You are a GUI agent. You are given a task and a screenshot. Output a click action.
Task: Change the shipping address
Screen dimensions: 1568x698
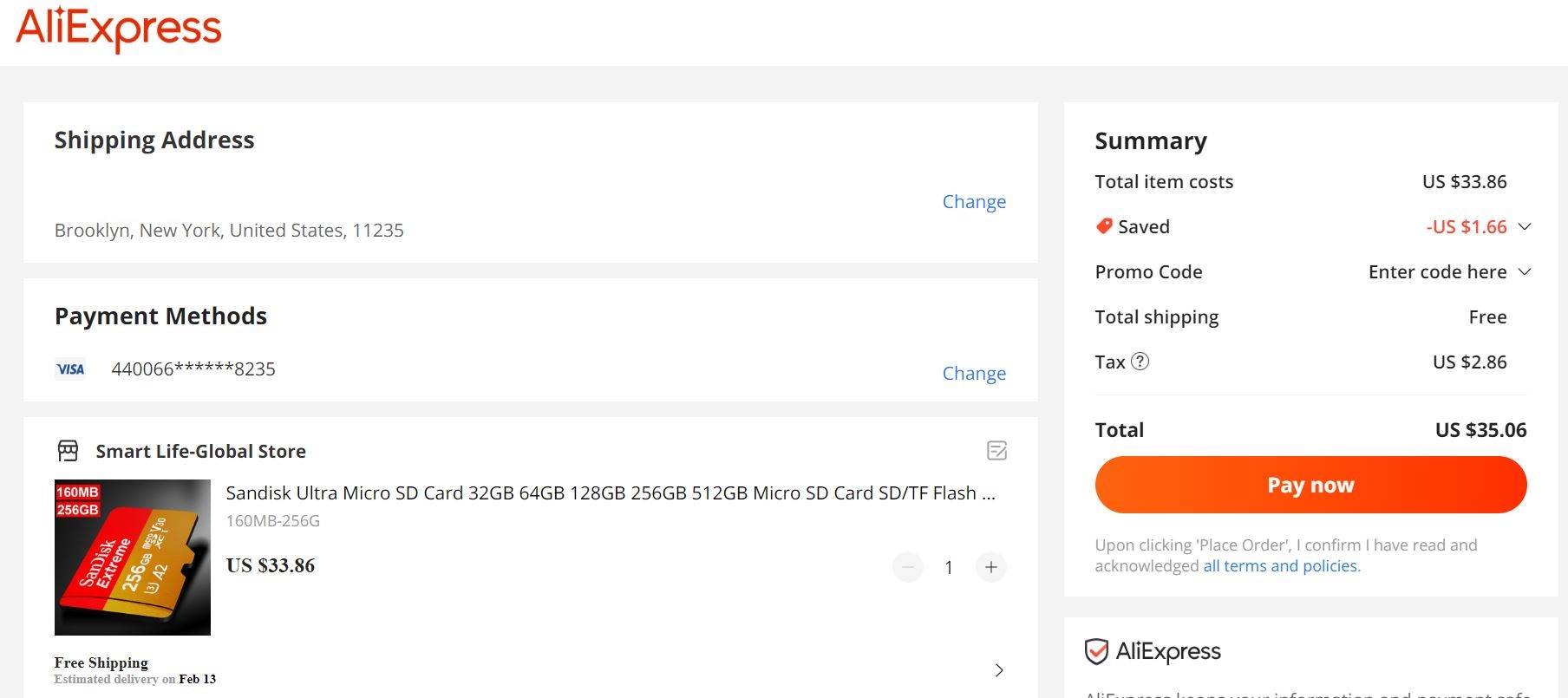pos(973,202)
